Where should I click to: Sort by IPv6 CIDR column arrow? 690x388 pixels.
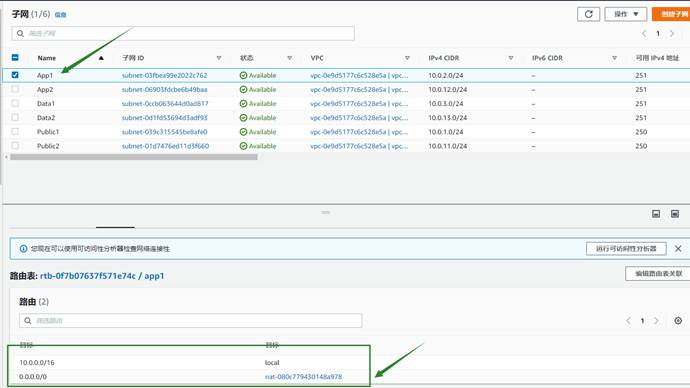[614, 58]
